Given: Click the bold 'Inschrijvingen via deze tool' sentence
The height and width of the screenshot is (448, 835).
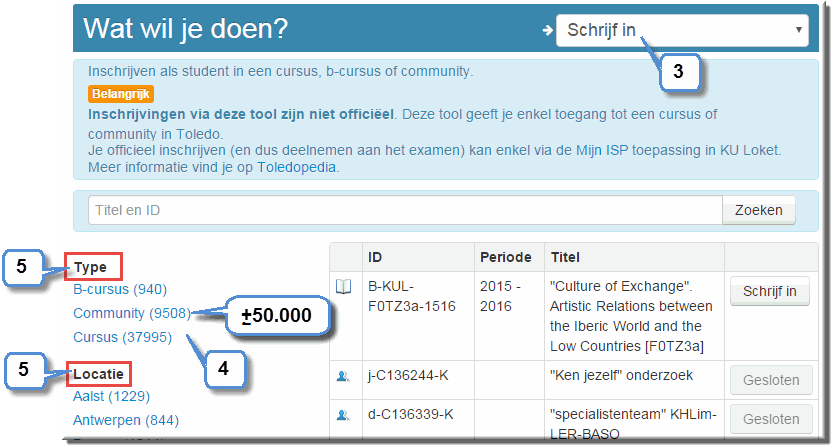Looking at the screenshot, I should coord(241,115).
